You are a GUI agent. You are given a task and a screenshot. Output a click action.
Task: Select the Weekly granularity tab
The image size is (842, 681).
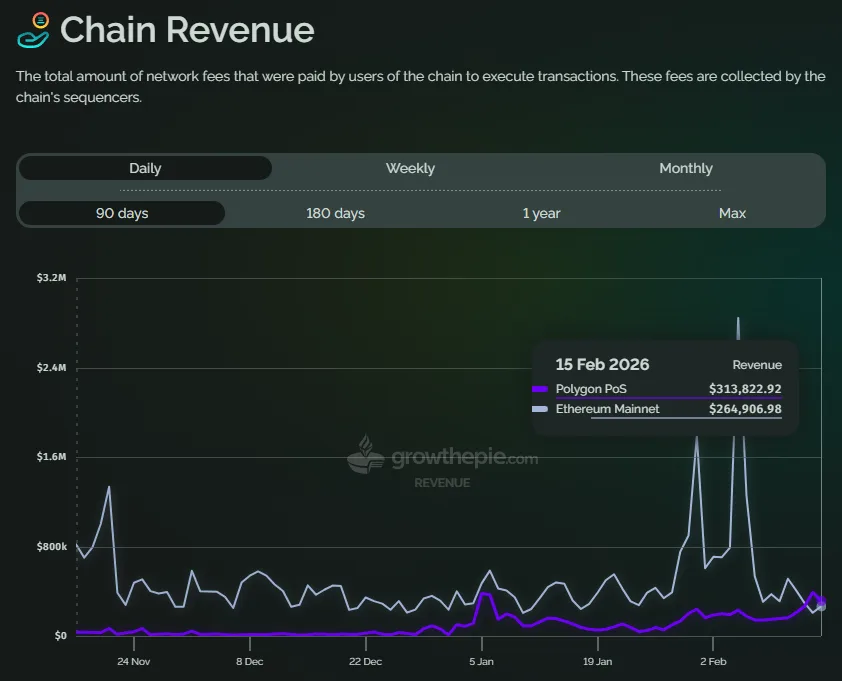click(x=410, y=168)
